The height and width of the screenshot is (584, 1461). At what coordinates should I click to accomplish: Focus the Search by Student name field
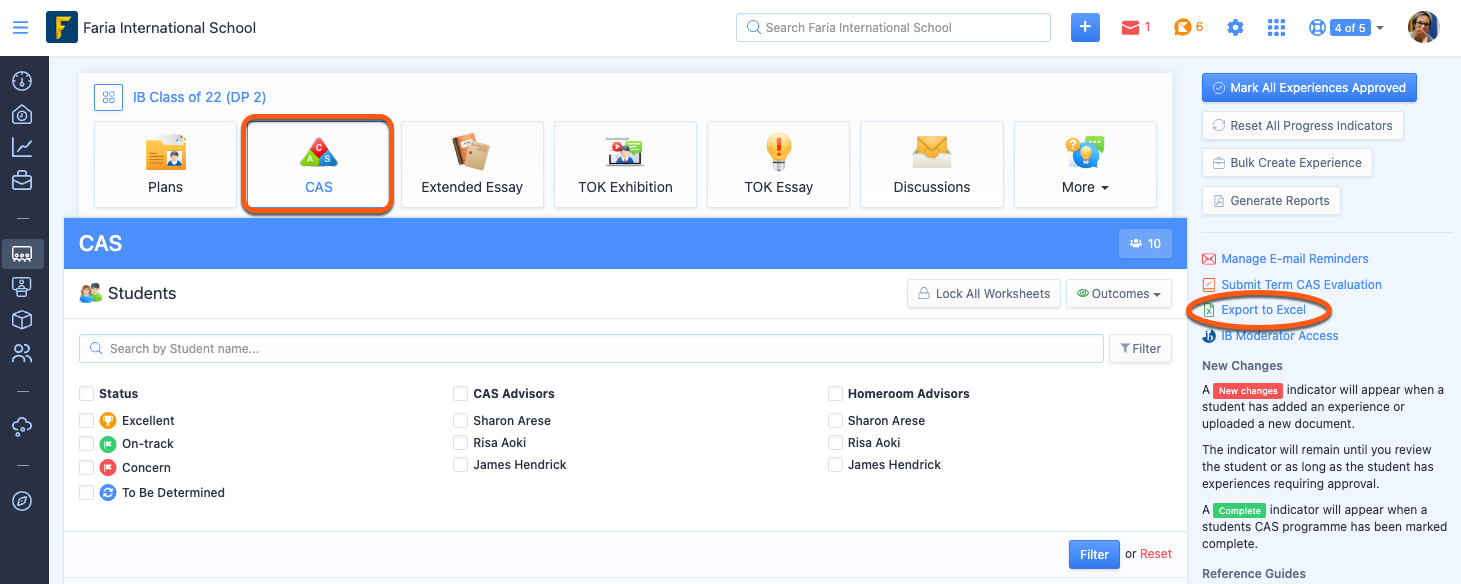592,349
